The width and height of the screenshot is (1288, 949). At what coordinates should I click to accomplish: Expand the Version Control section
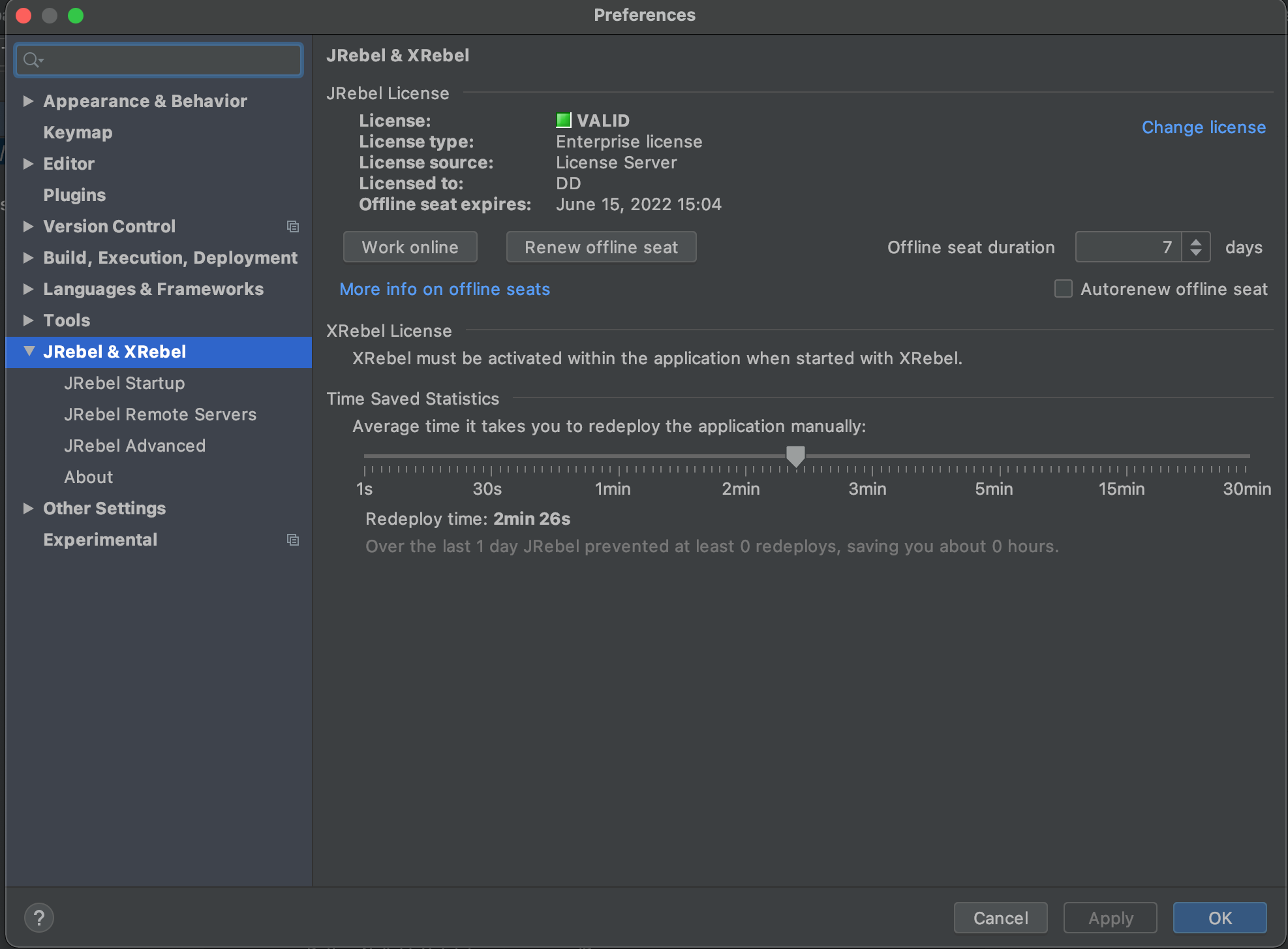pos(28,226)
